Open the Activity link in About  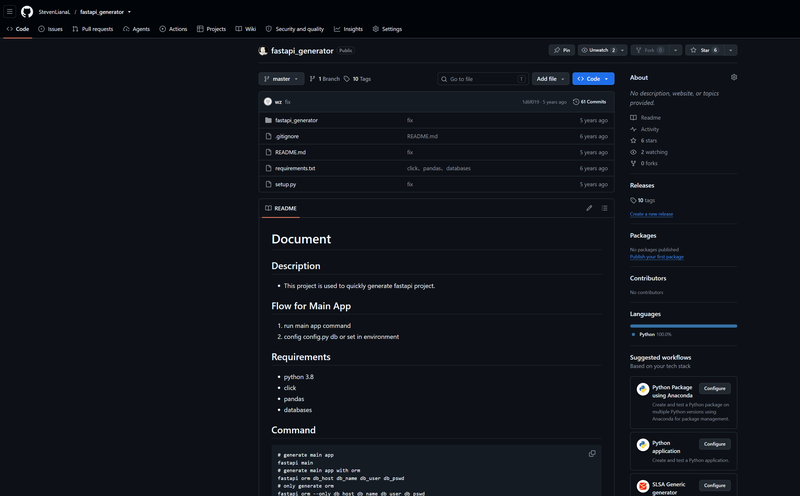(644, 129)
